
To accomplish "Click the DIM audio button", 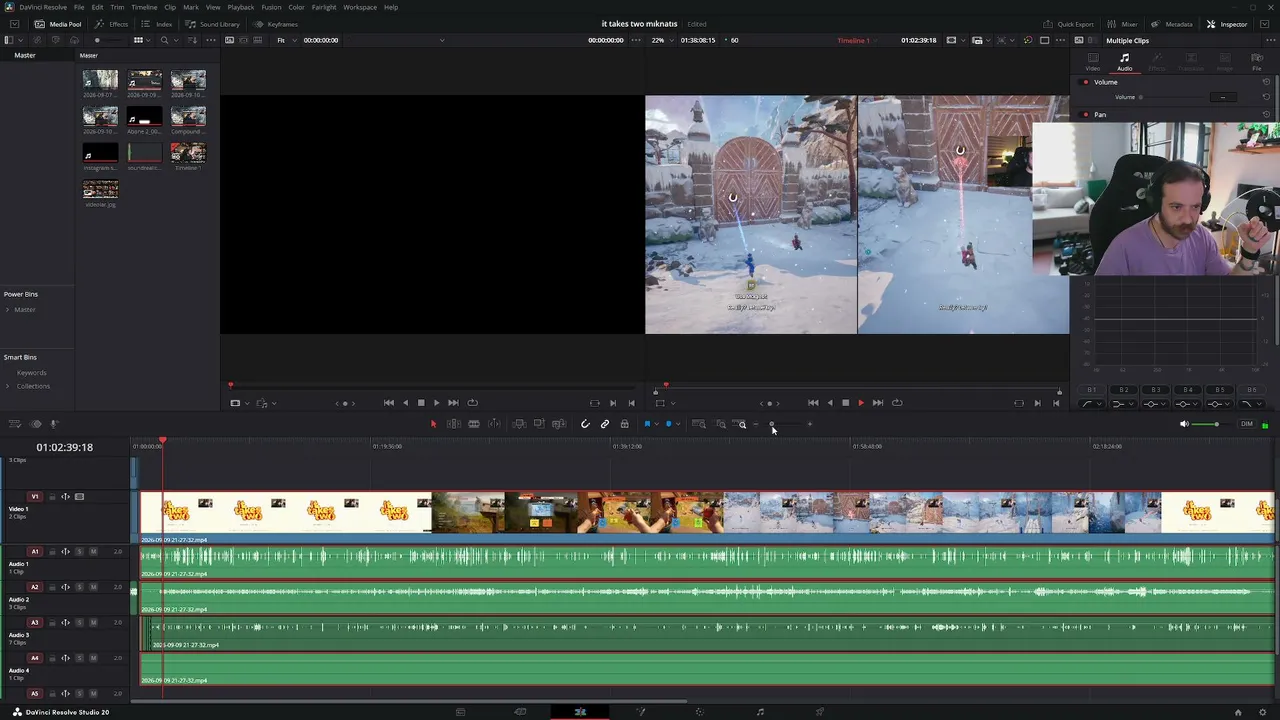I will point(1246,424).
